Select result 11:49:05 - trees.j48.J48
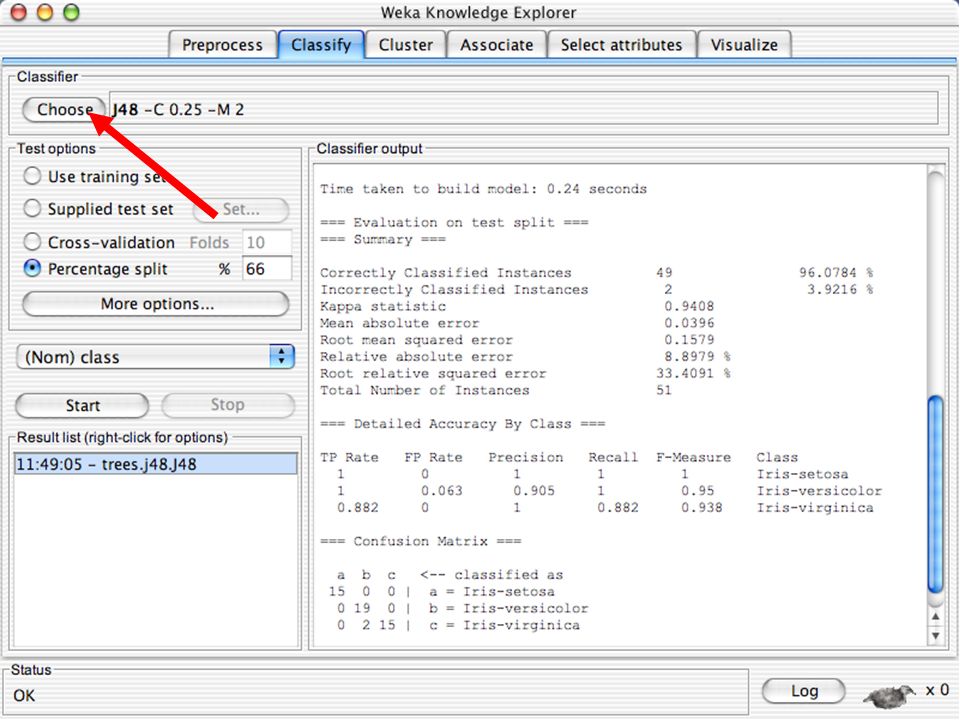Screen dimensions: 960x720 pyautogui.click(x=156, y=464)
